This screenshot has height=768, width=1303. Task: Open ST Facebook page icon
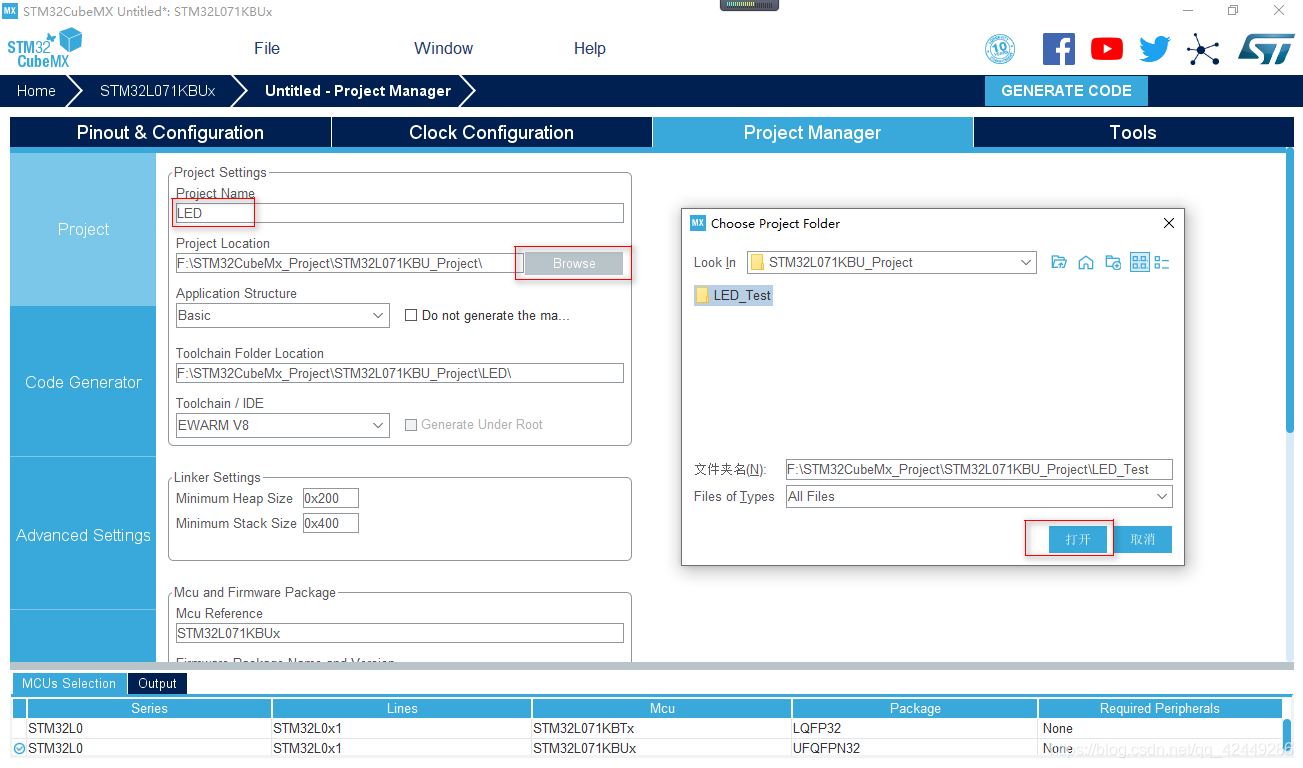point(1058,48)
